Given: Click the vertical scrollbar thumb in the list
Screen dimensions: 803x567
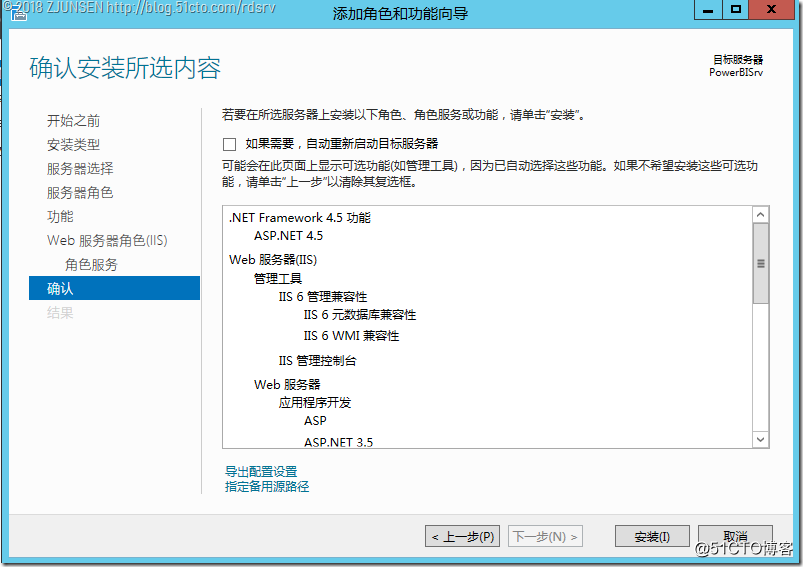Looking at the screenshot, I should [760, 263].
